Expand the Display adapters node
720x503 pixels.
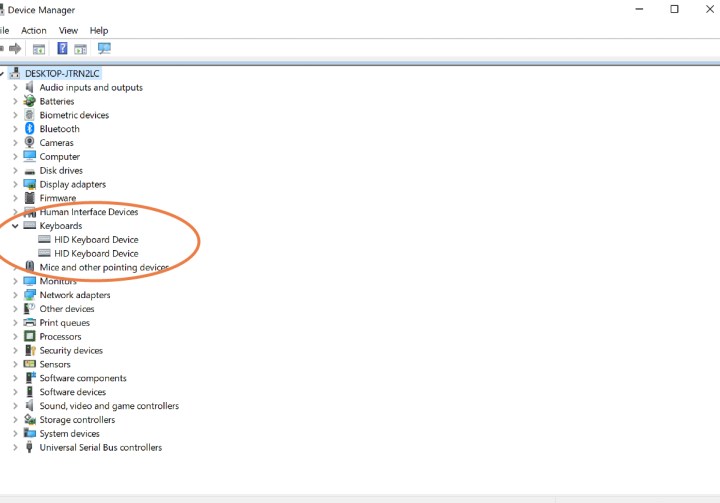pyautogui.click(x=15, y=184)
